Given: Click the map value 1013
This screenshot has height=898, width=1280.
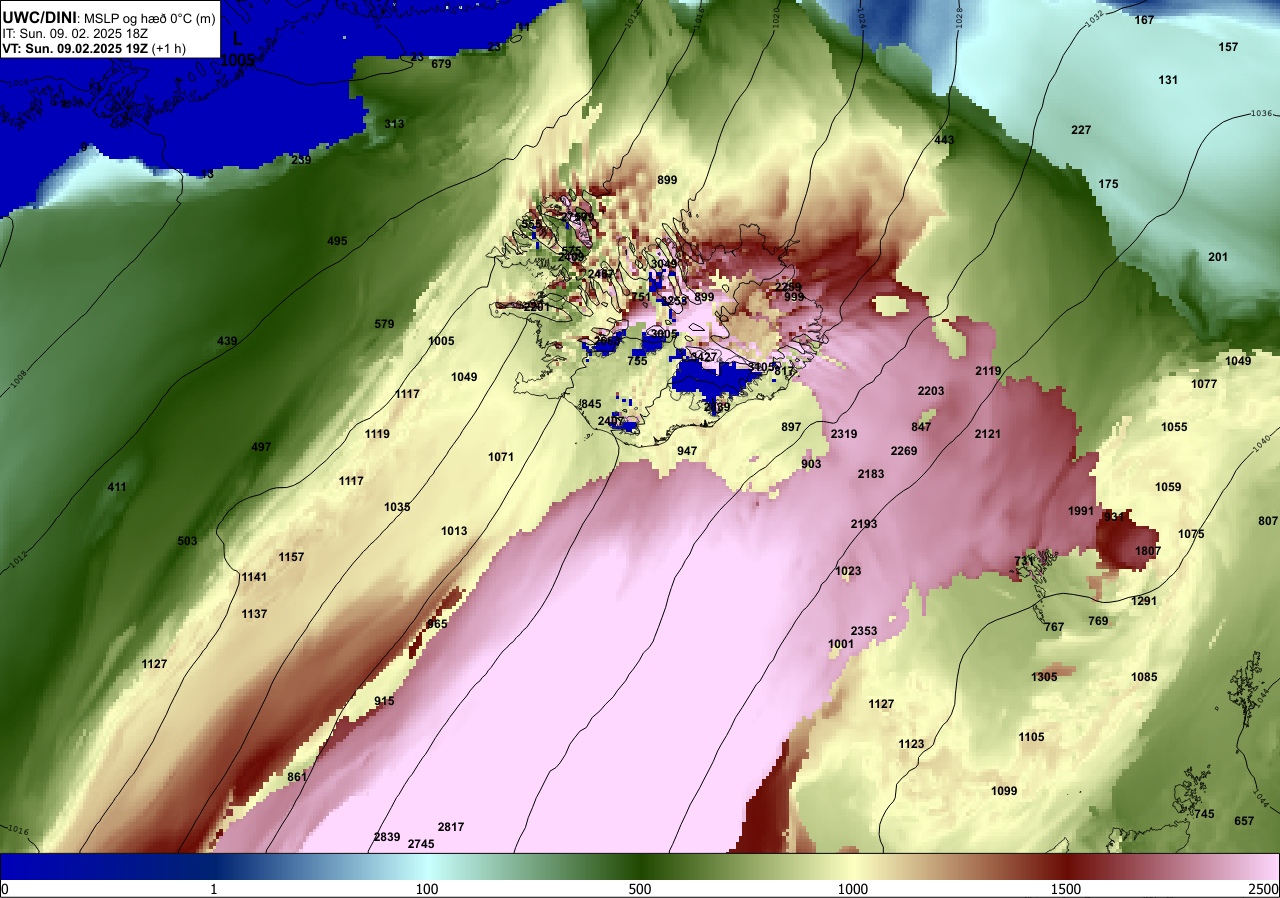Looking at the screenshot, I should pyautogui.click(x=454, y=531).
